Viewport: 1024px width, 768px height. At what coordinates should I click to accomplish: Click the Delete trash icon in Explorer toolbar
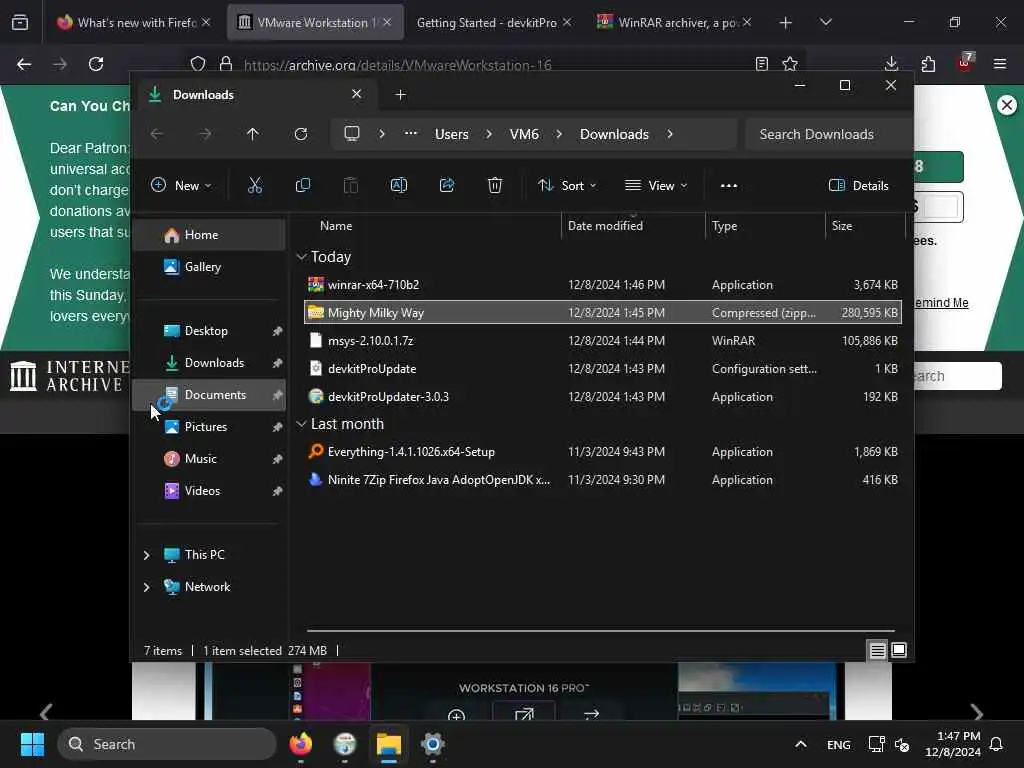tap(495, 185)
